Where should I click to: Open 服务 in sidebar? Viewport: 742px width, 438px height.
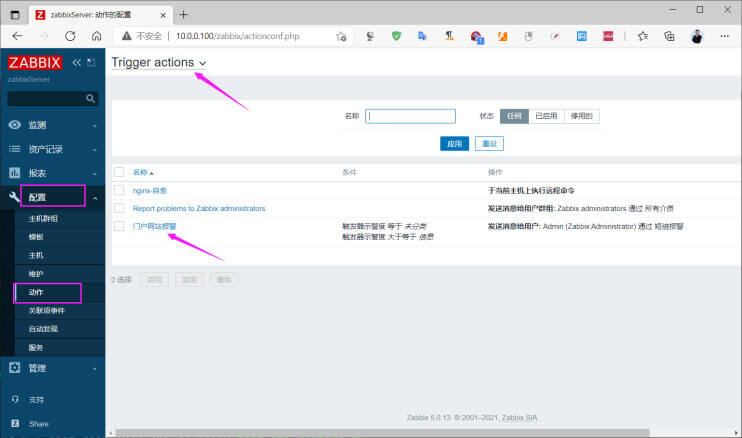(36, 347)
